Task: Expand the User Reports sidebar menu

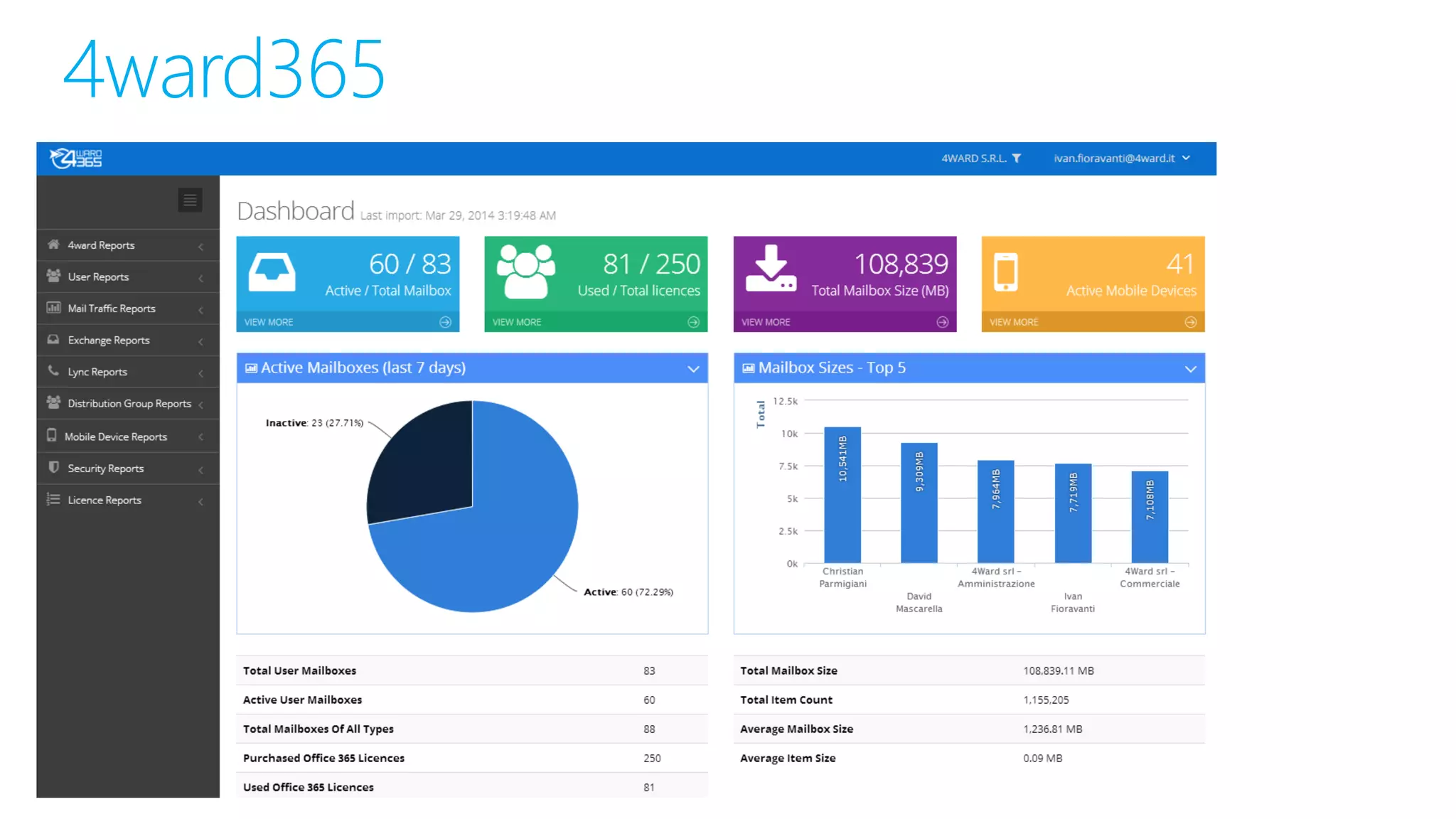Action: tap(99, 277)
